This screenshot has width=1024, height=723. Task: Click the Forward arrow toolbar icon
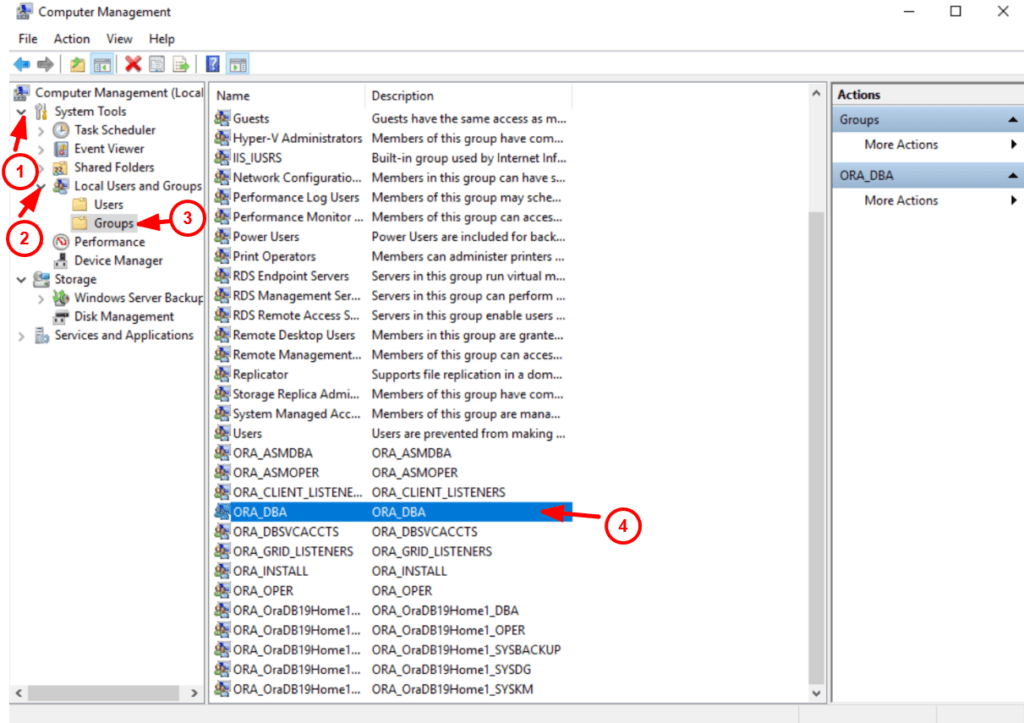(x=45, y=64)
